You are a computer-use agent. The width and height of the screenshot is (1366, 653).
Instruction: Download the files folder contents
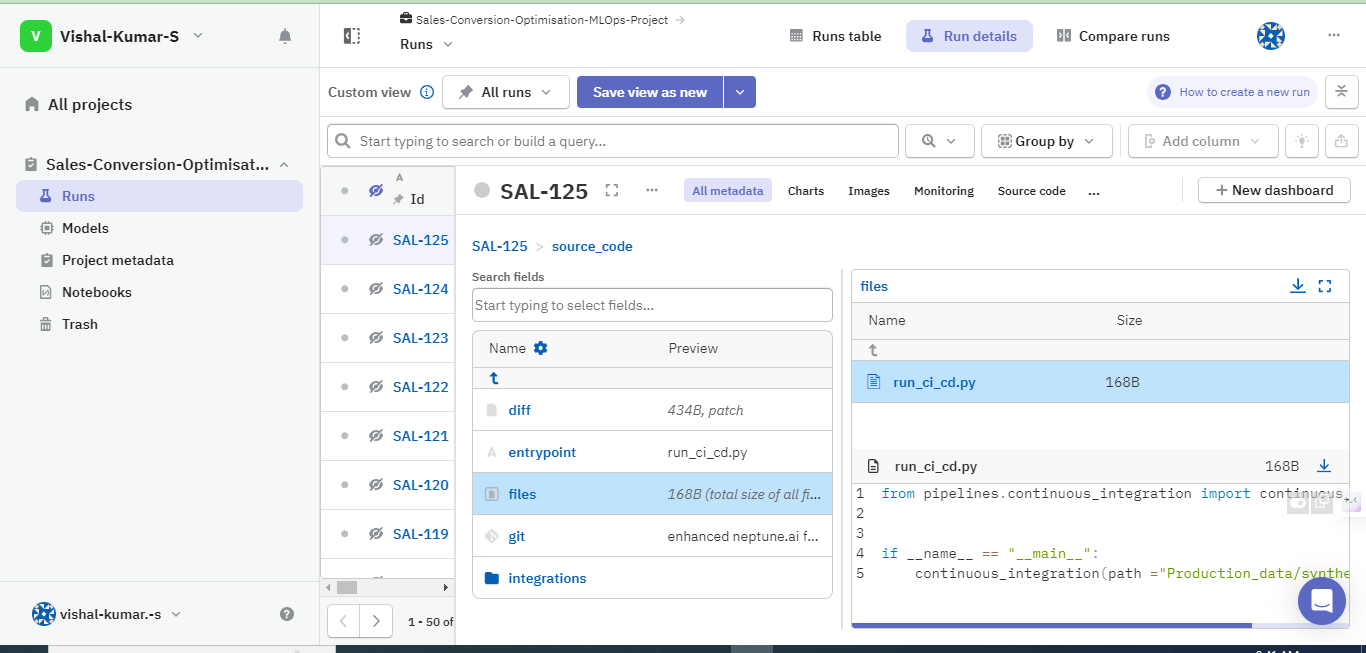(1298, 286)
